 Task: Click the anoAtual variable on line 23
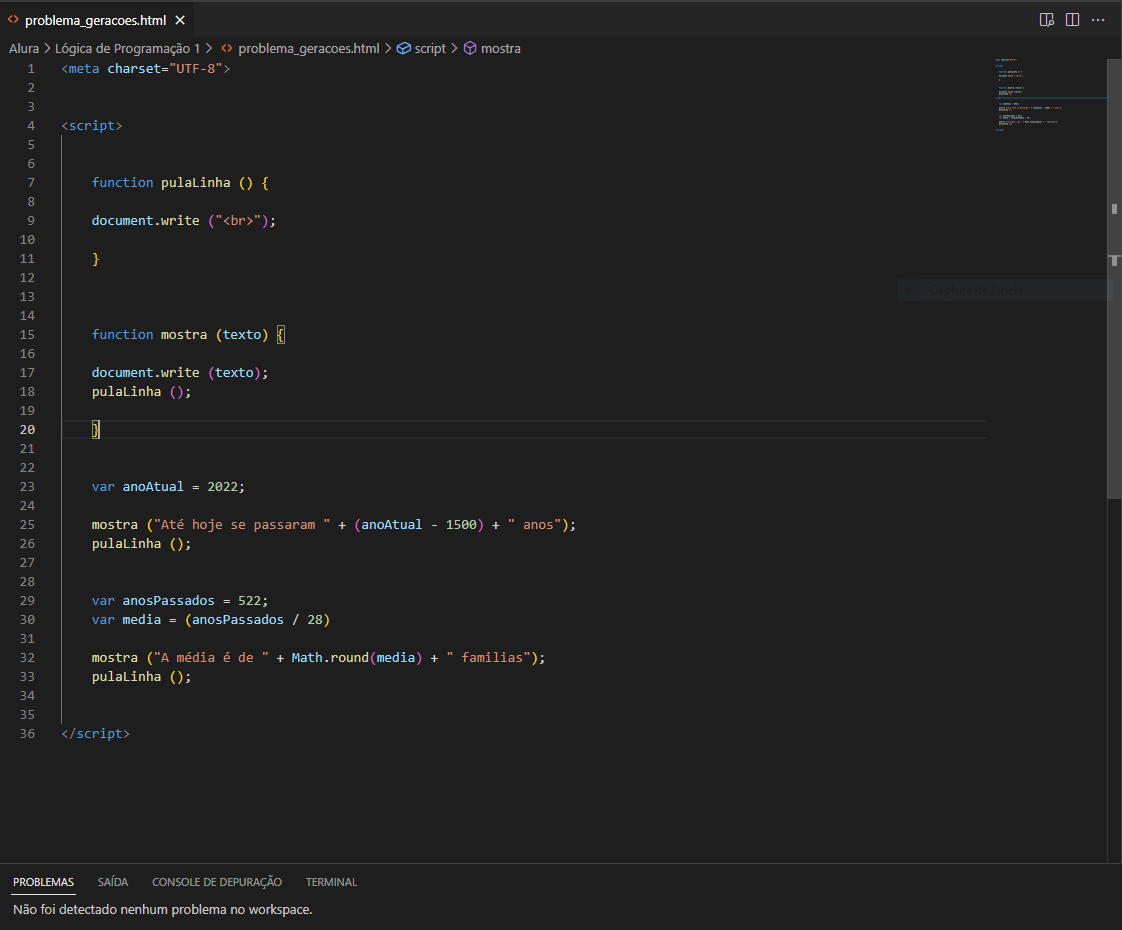click(153, 486)
